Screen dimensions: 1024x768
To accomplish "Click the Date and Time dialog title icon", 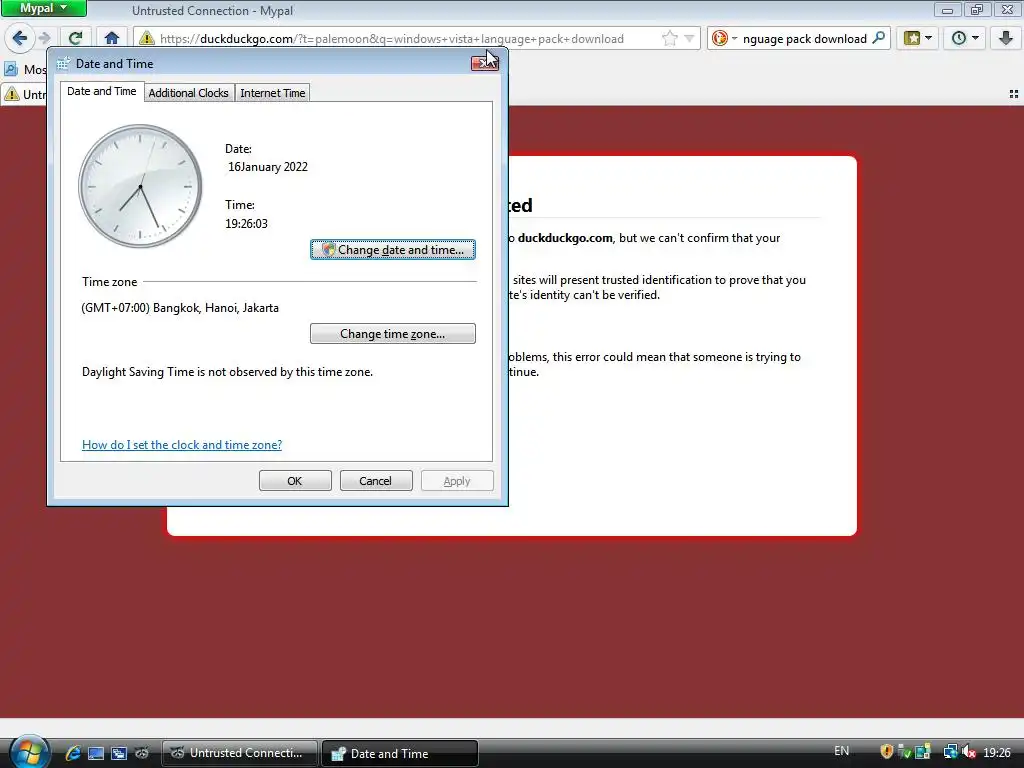I will [63, 63].
